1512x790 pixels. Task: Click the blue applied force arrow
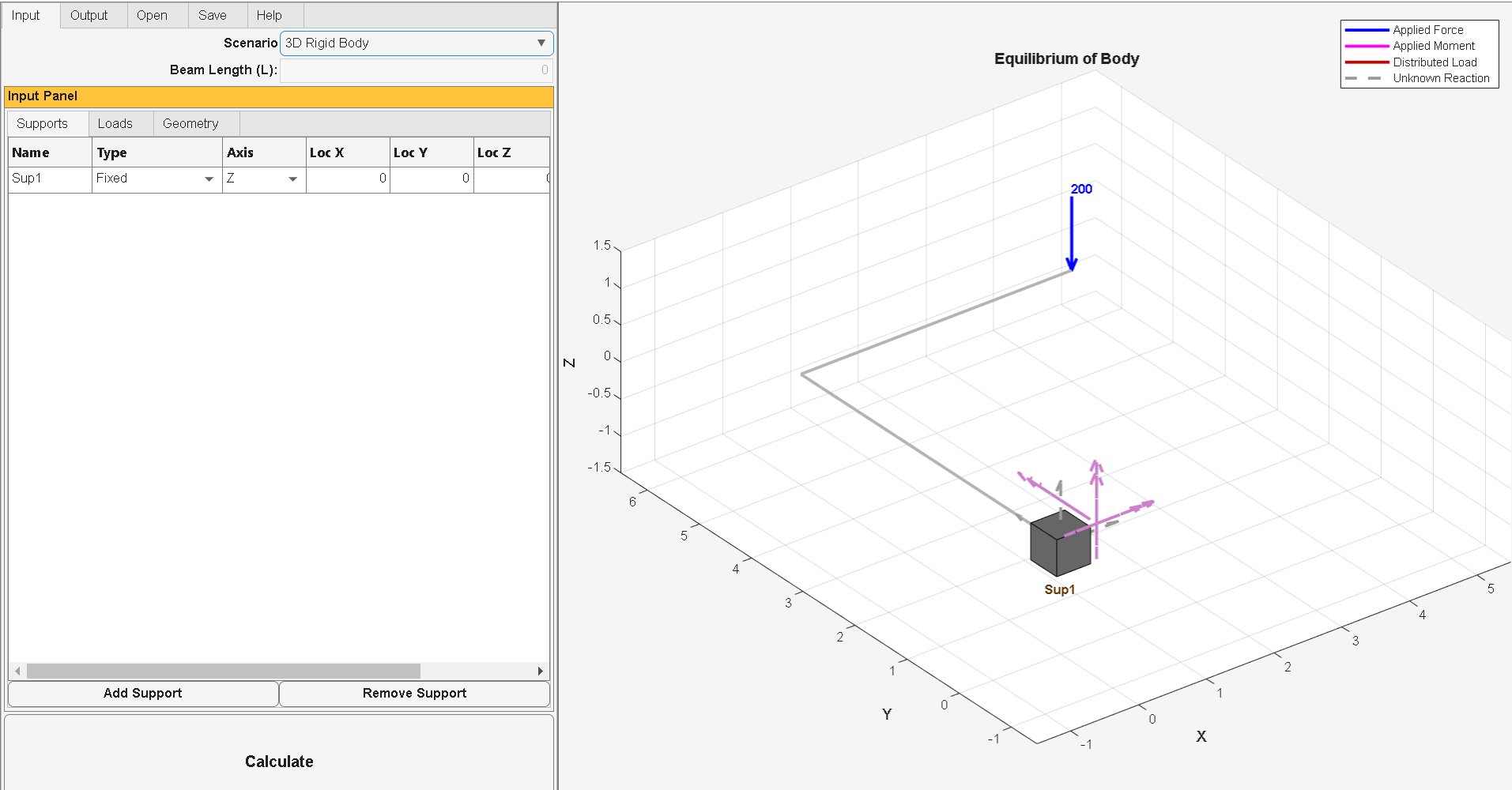(1072, 233)
